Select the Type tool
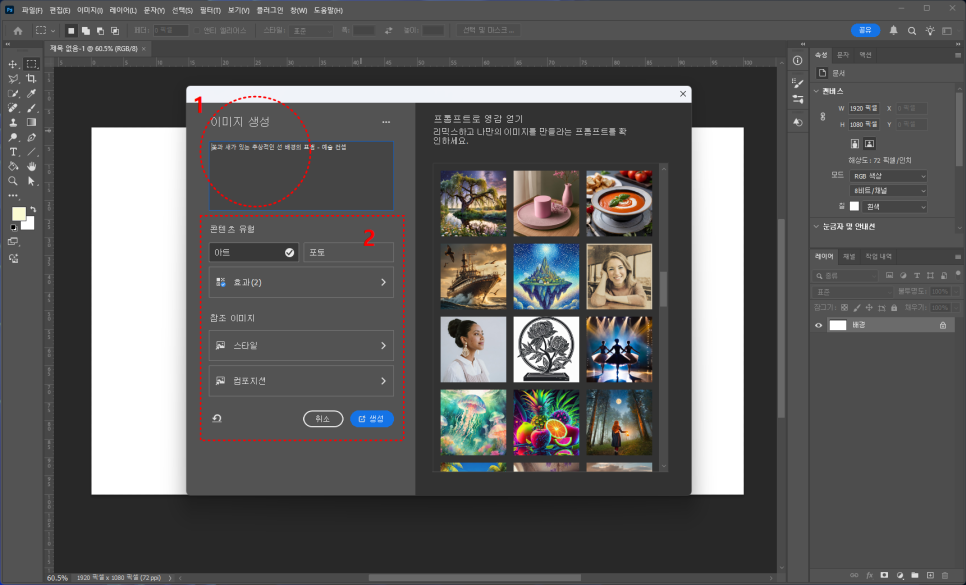Image resolution: width=966 pixels, height=585 pixels. click(x=13, y=152)
